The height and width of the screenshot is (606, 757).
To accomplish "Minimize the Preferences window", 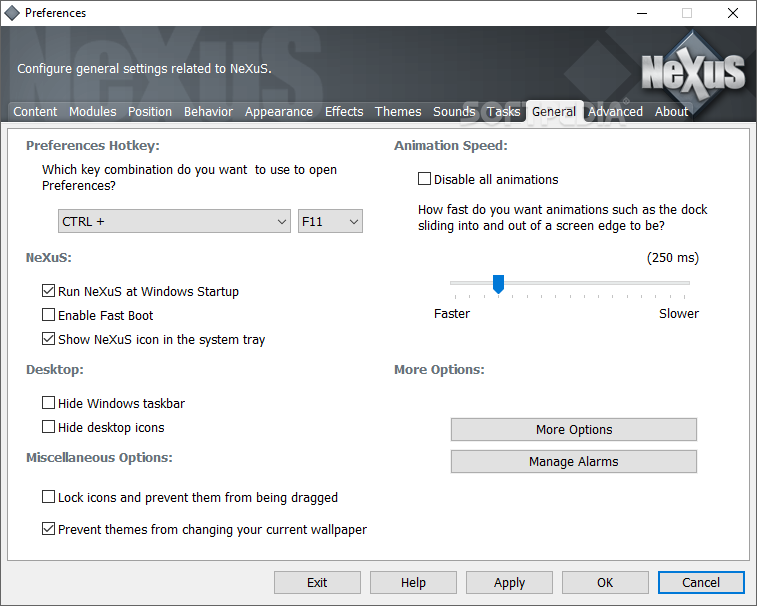I will [x=642, y=13].
